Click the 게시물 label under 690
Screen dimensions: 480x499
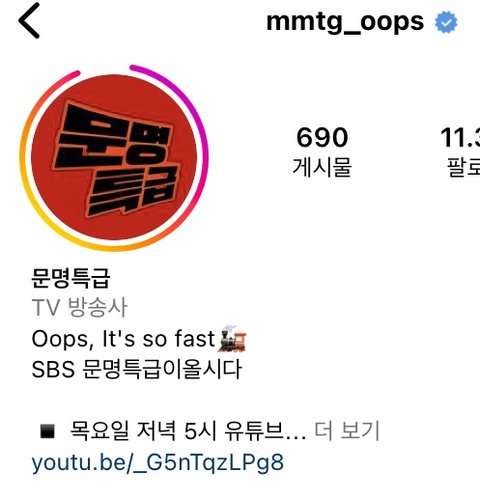pos(322,167)
